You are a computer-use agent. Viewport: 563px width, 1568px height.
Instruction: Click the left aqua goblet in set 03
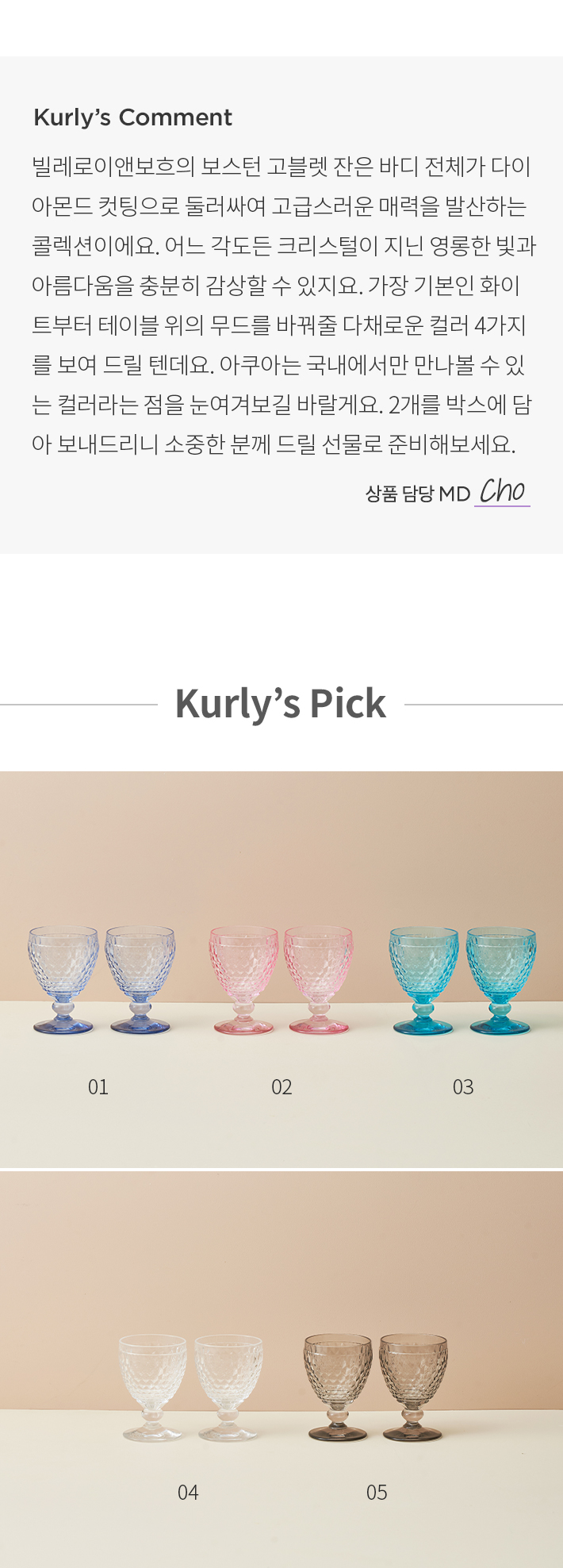(x=423, y=981)
